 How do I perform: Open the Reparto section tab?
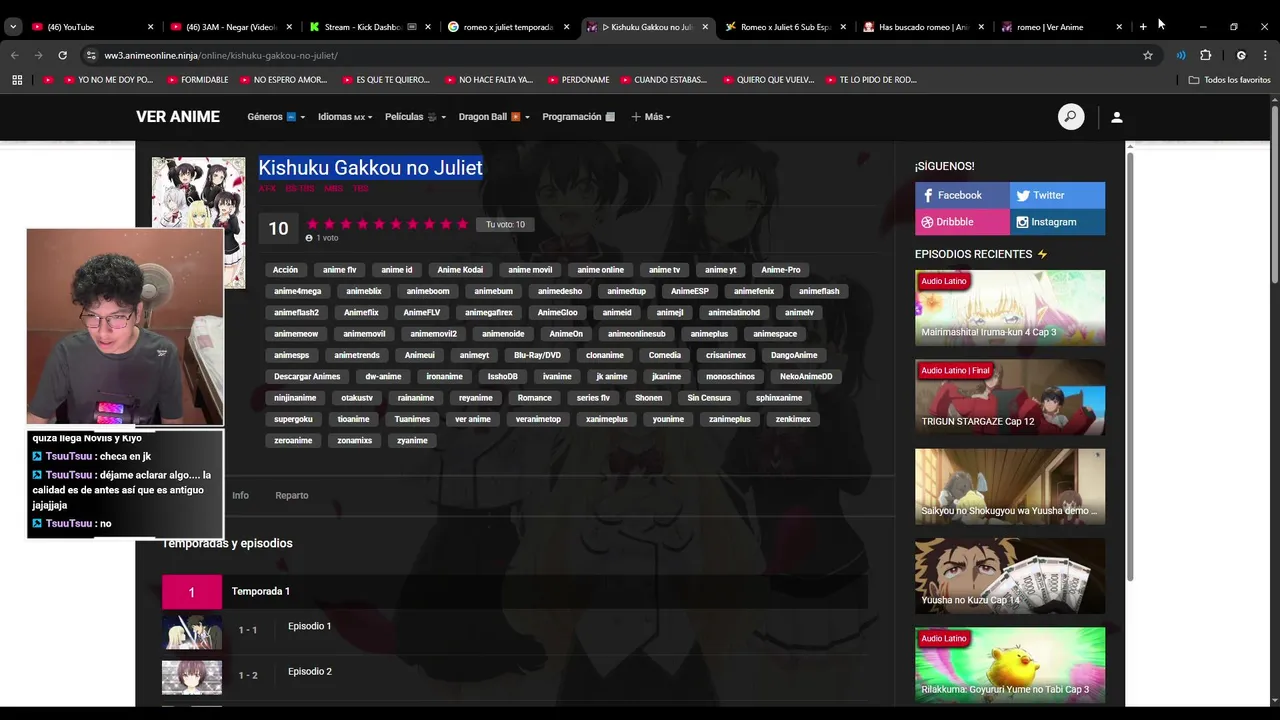coord(292,495)
